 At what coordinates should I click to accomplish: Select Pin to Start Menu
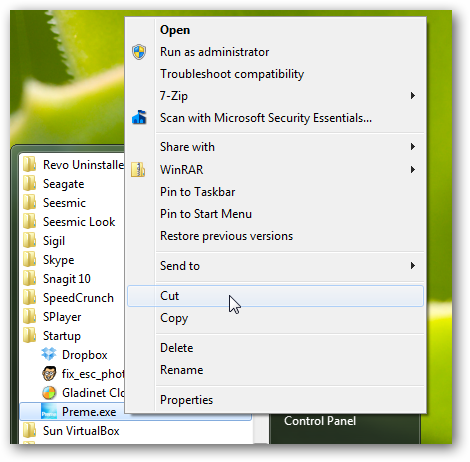(x=275, y=214)
